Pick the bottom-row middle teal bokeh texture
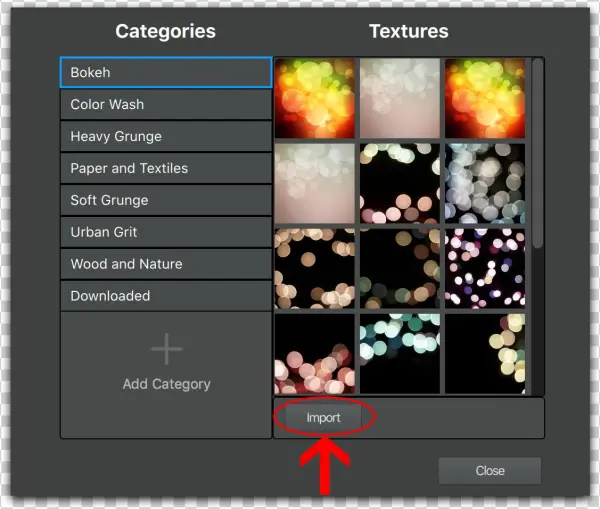 pyautogui.click(x=400, y=353)
